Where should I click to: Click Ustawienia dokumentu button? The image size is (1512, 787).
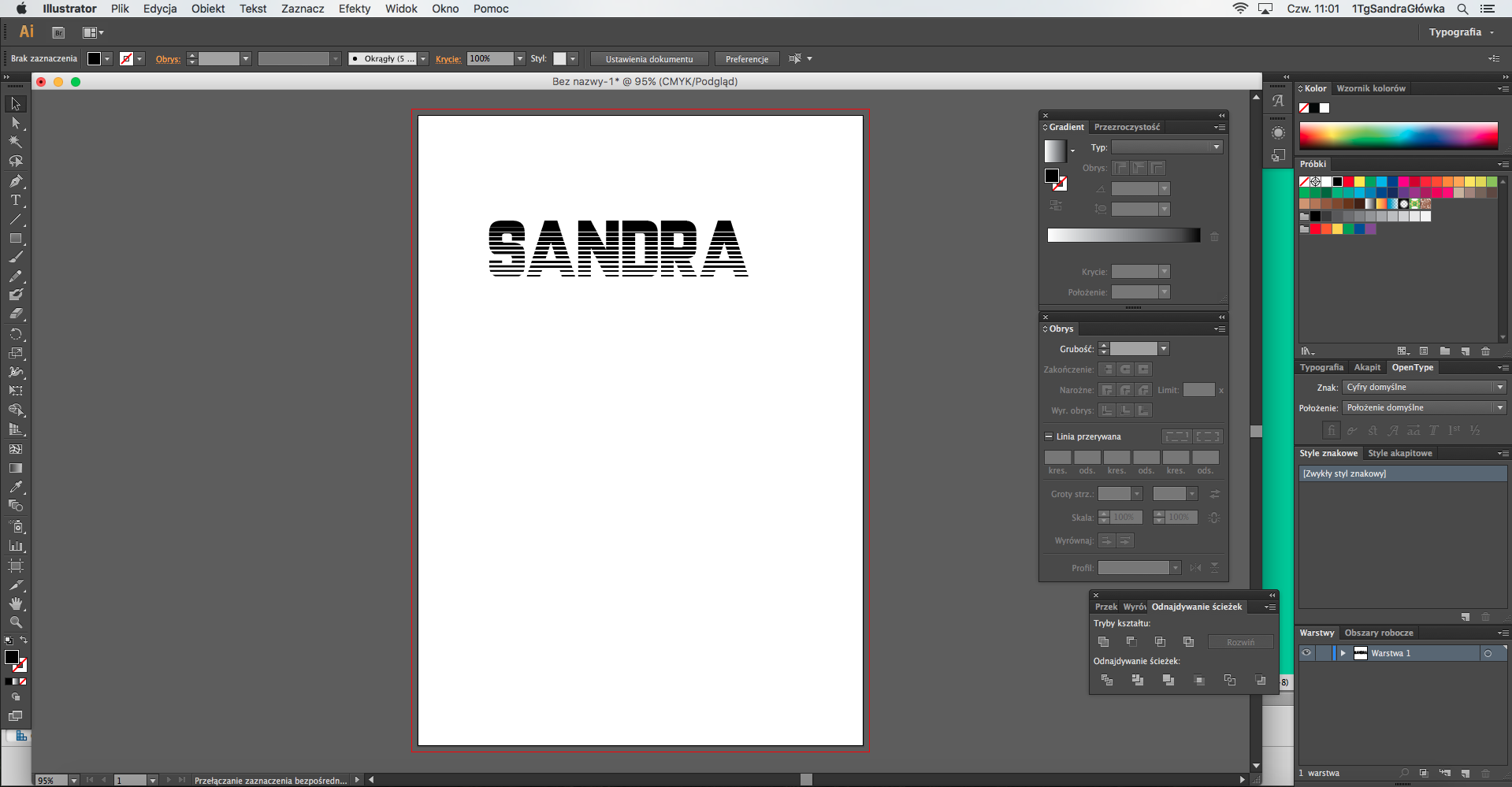pos(649,59)
